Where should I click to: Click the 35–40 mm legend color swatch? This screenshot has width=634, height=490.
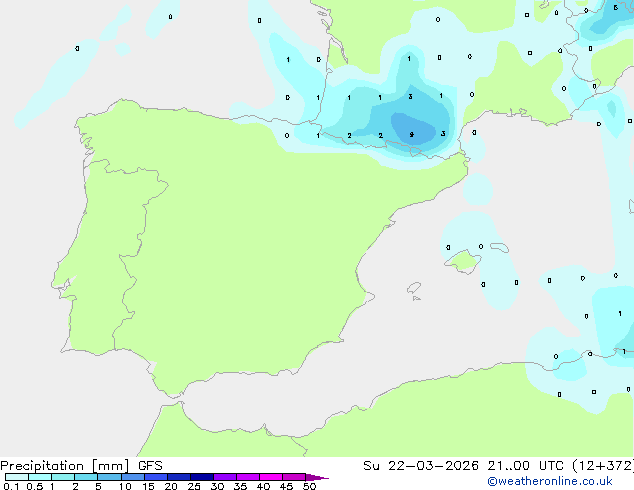[248, 477]
